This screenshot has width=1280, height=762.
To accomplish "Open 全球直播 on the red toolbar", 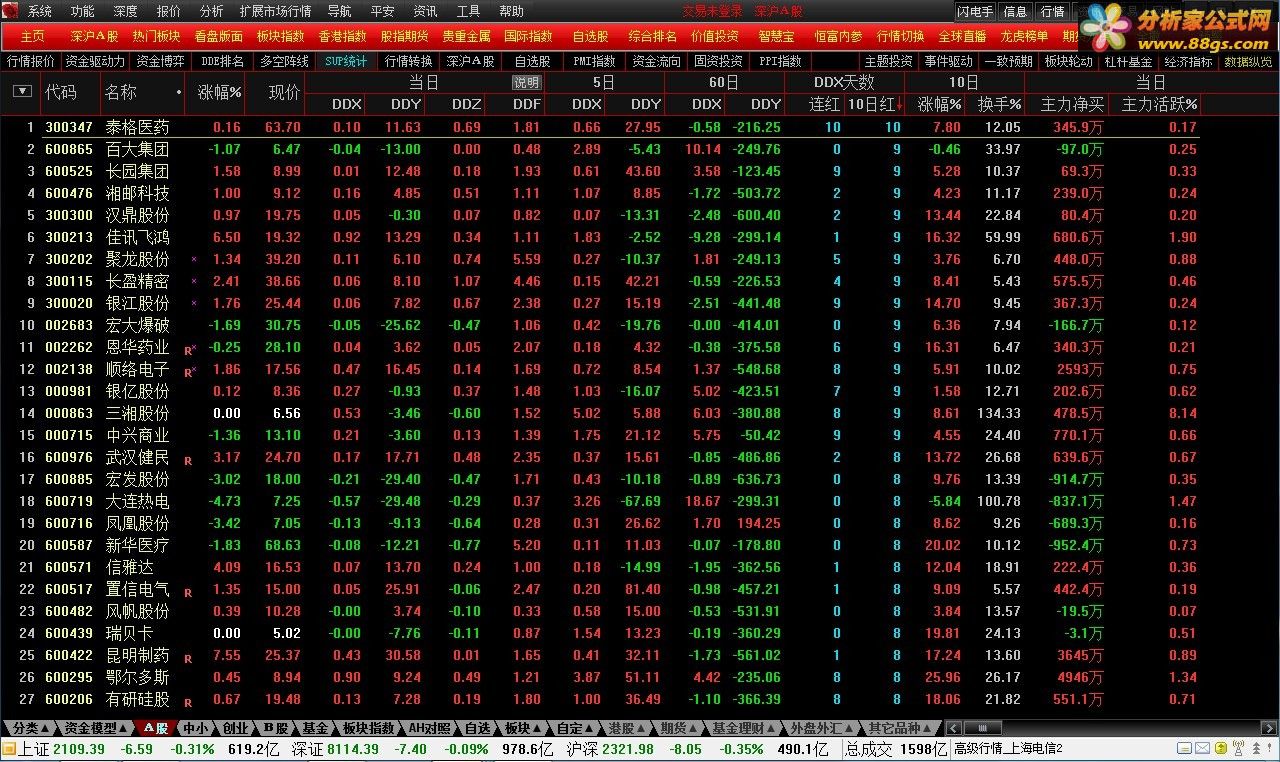I will click(x=963, y=36).
